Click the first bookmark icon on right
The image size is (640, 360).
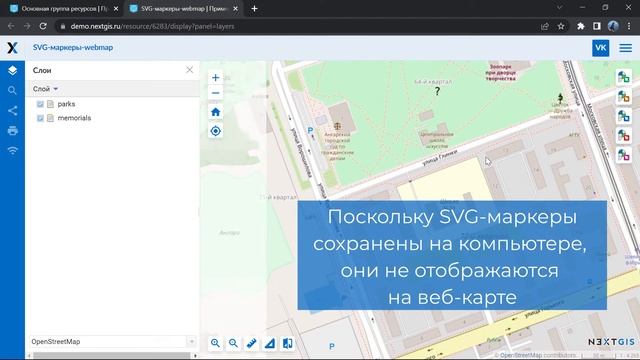click(624, 77)
